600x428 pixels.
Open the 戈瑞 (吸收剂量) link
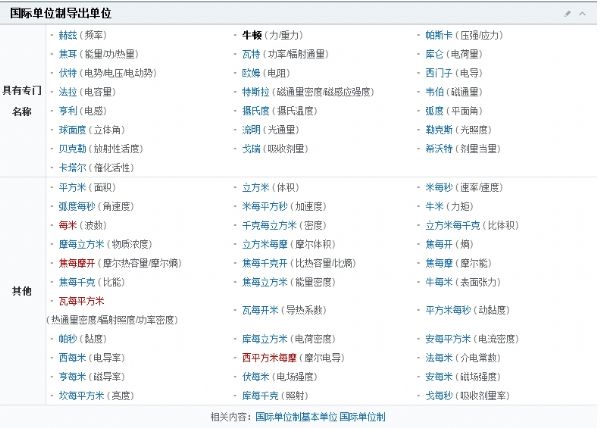pos(251,148)
